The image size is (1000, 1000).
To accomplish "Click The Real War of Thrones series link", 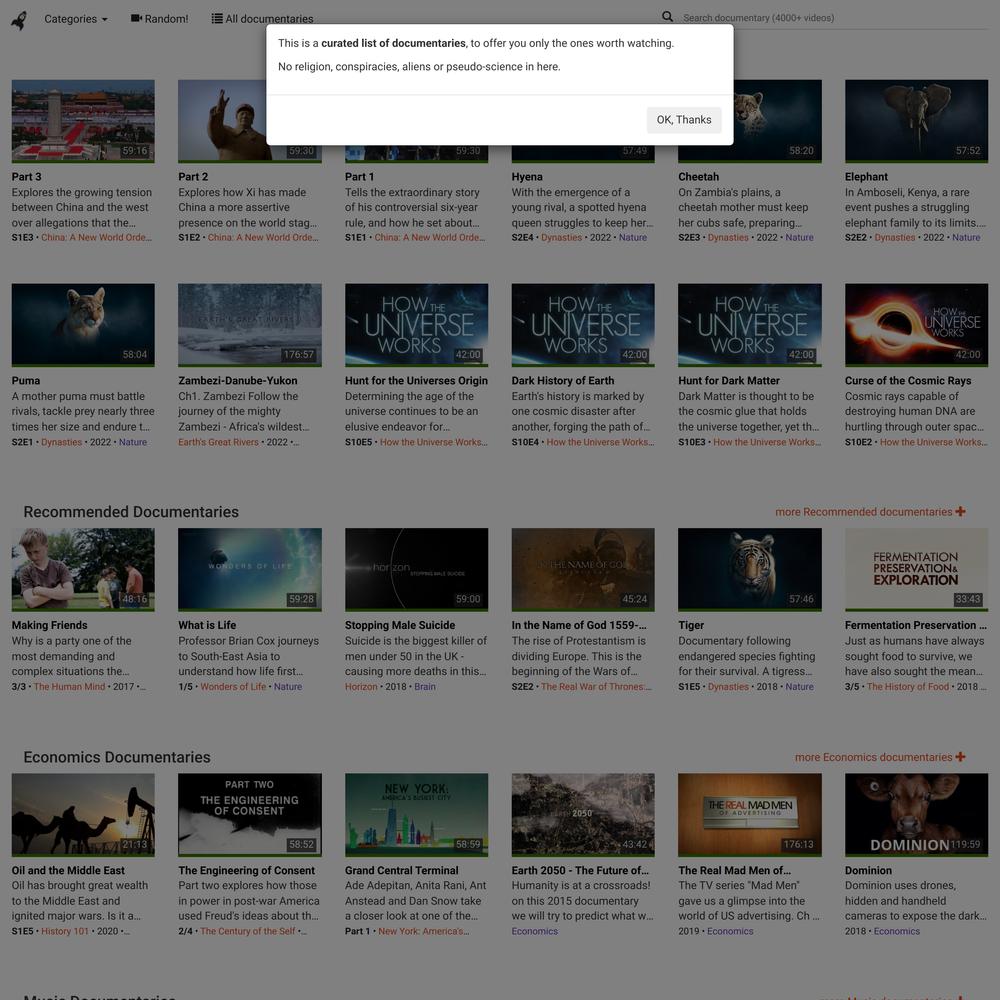I will click(x=596, y=687).
